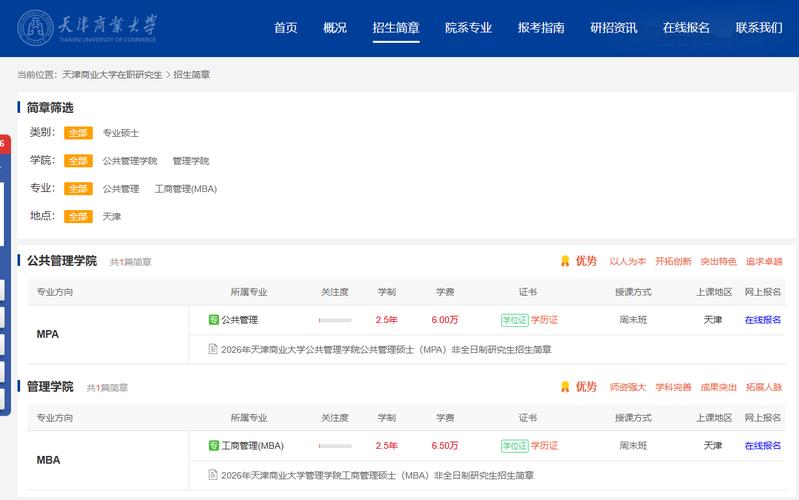Viewport: 799px width, 500px height.
Task: Click the red badge on left sidebar
Action: tap(4, 144)
